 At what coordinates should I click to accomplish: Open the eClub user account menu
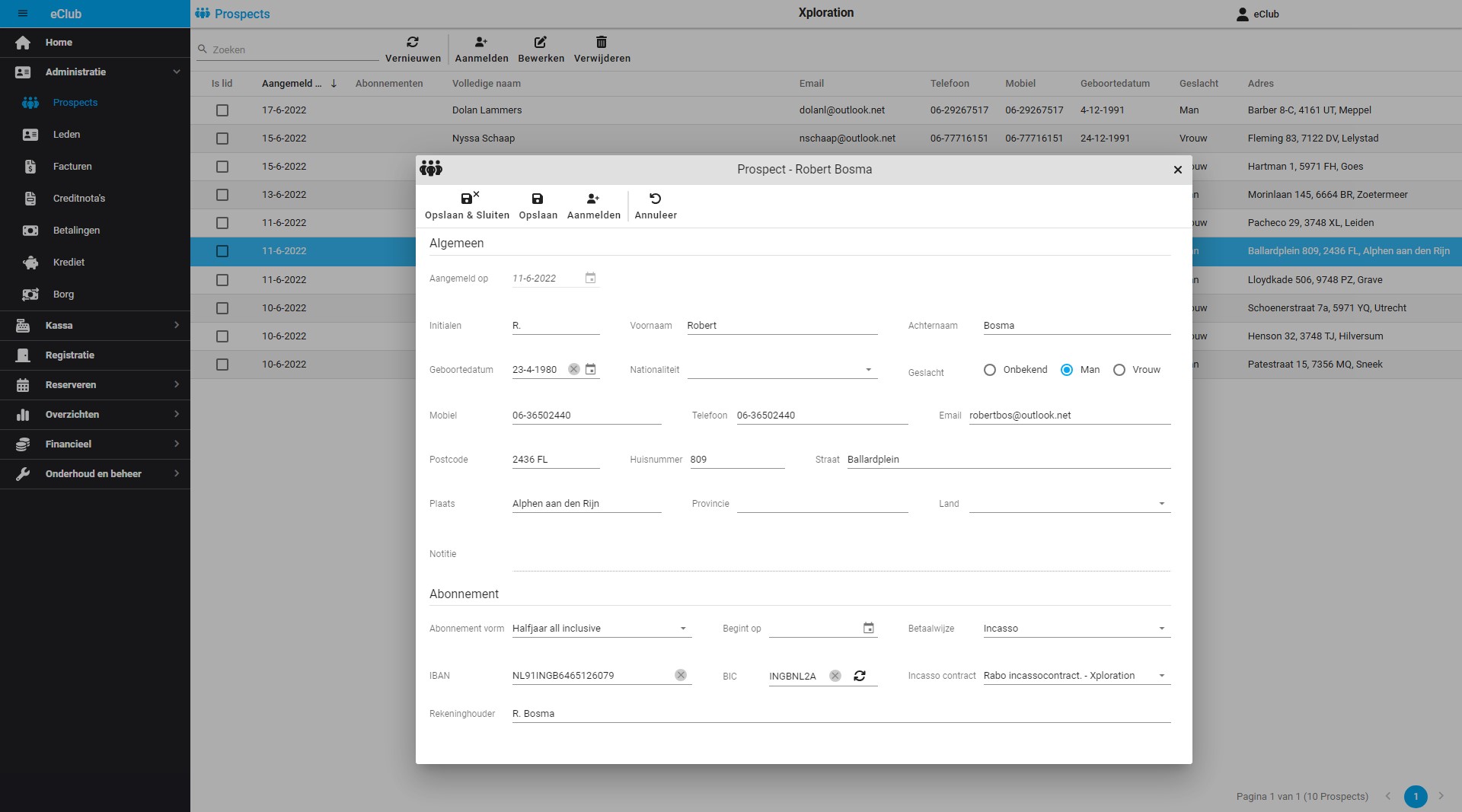pos(1257,14)
